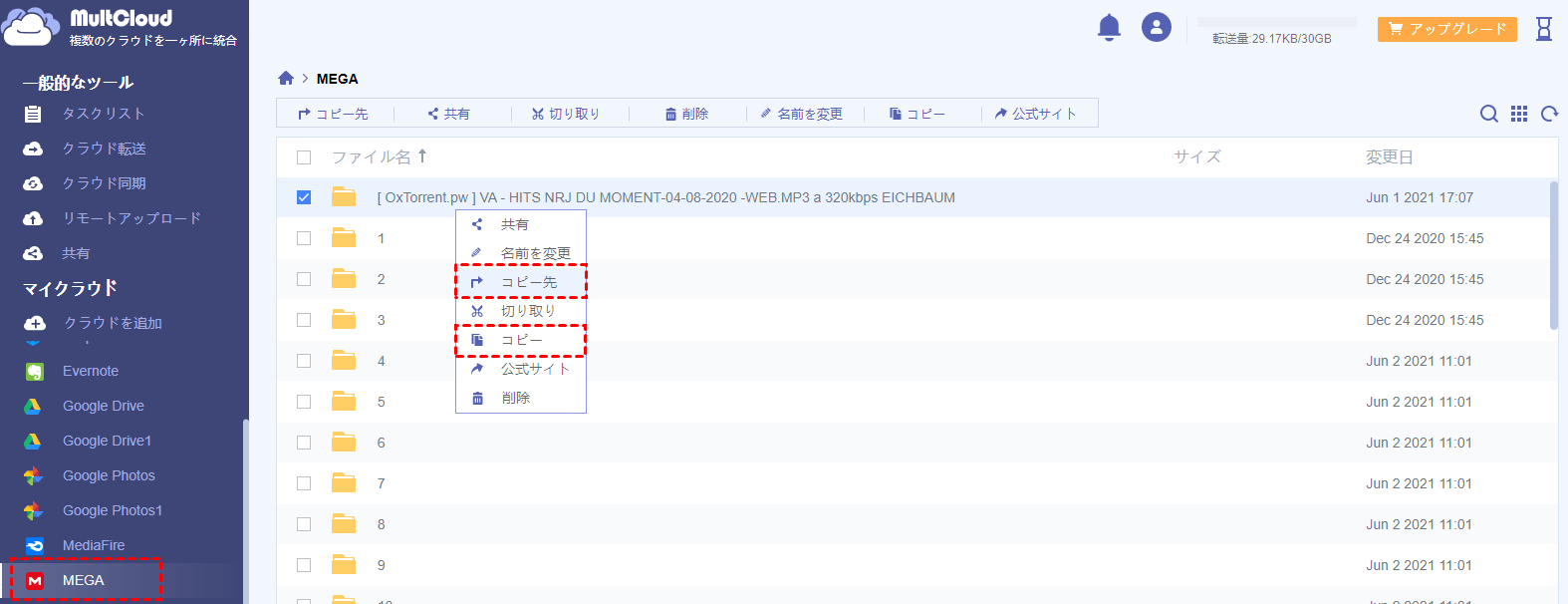The width and height of the screenshot is (1568, 604).
Task: Click the file list vertical scrollbar
Action: click(x=1554, y=255)
